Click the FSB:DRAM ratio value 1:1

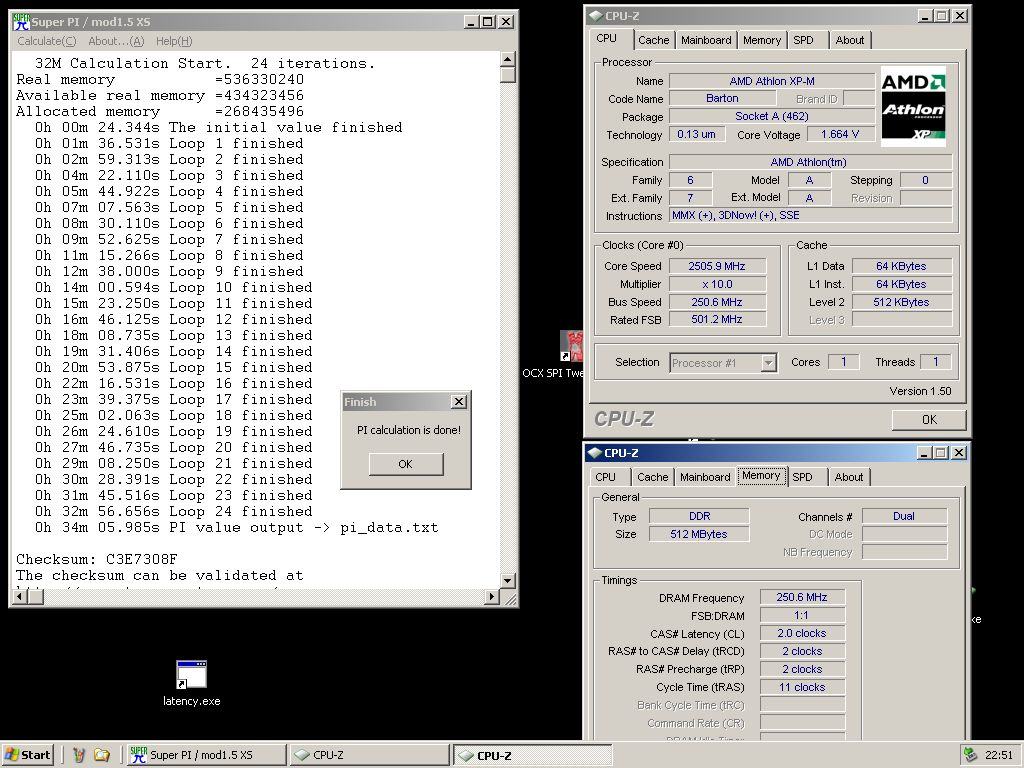[802, 615]
